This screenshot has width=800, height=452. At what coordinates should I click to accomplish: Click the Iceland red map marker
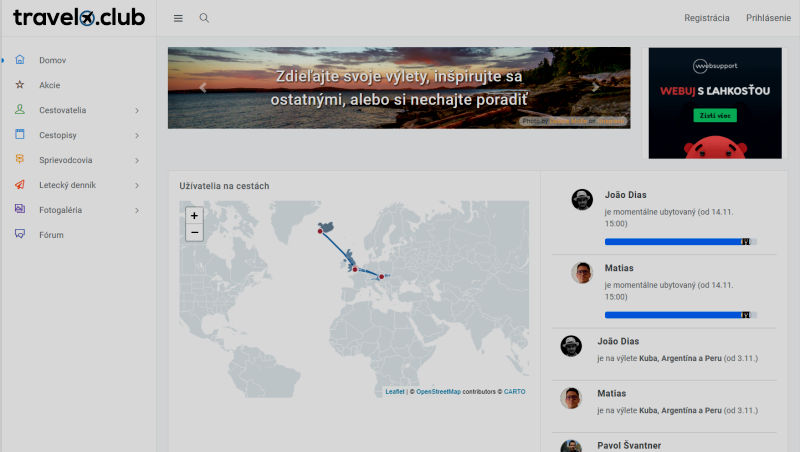click(x=320, y=232)
